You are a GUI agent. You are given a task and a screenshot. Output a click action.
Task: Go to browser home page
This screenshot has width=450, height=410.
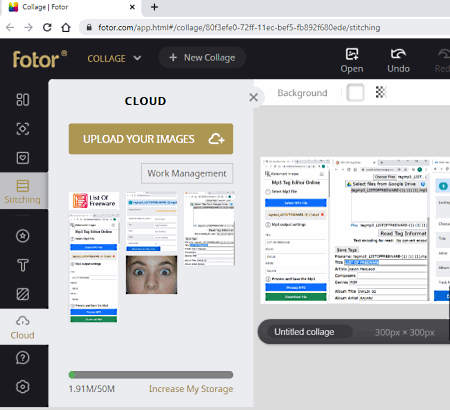coord(66,27)
